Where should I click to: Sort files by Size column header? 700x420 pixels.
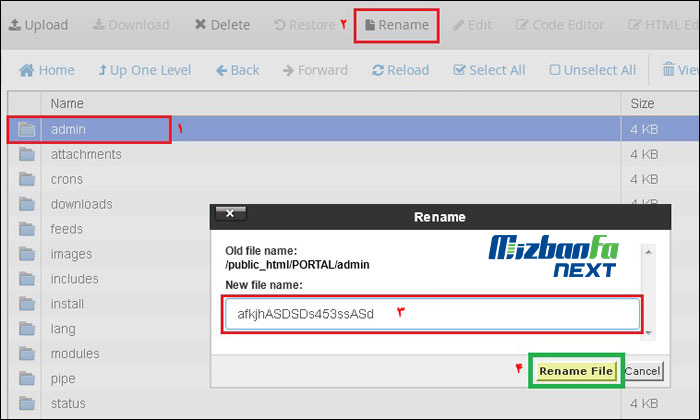642,103
